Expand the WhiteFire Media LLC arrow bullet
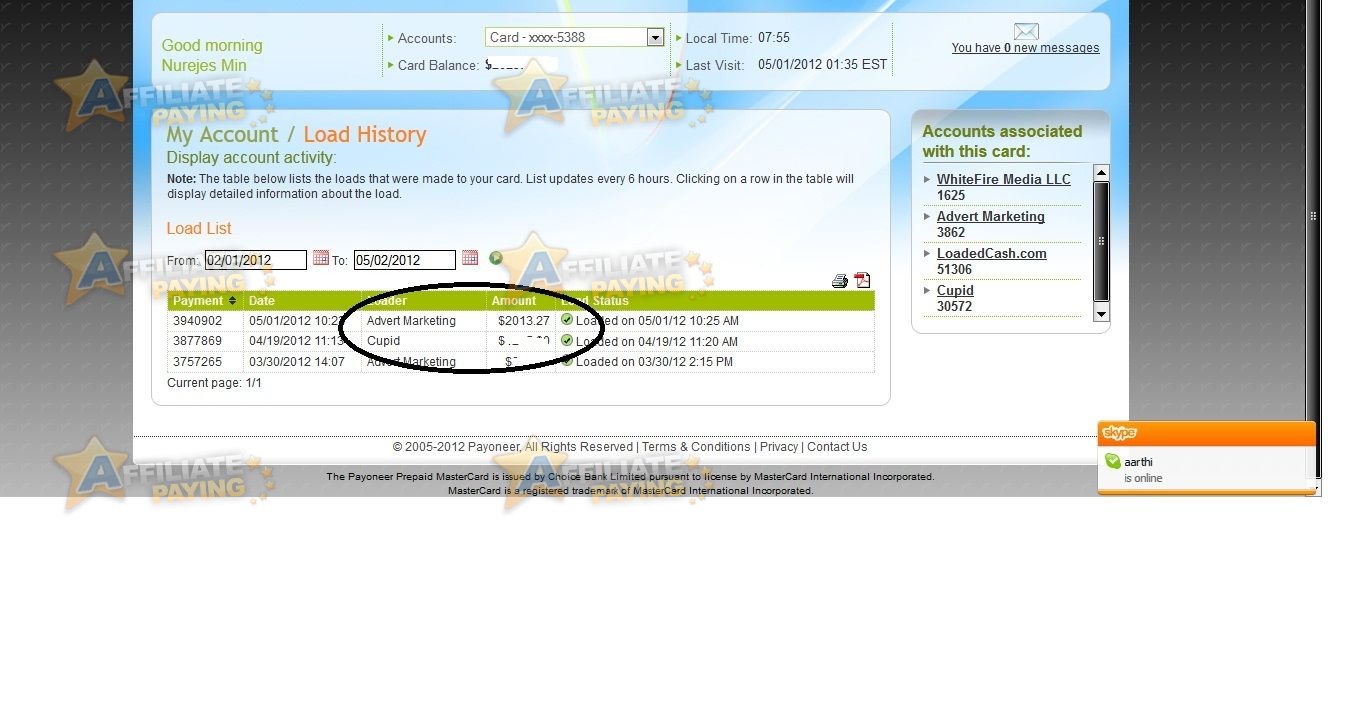The height and width of the screenshot is (728, 1366). (927, 180)
